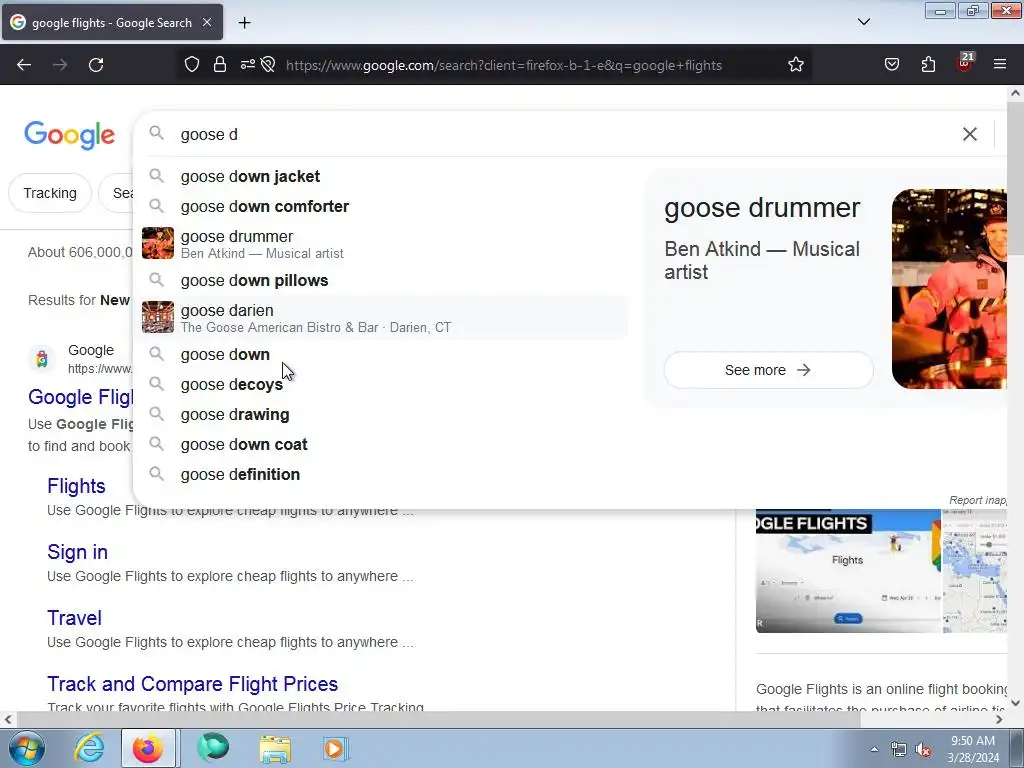Click the Google logo
This screenshot has width=1024, height=768.
pos(70,136)
